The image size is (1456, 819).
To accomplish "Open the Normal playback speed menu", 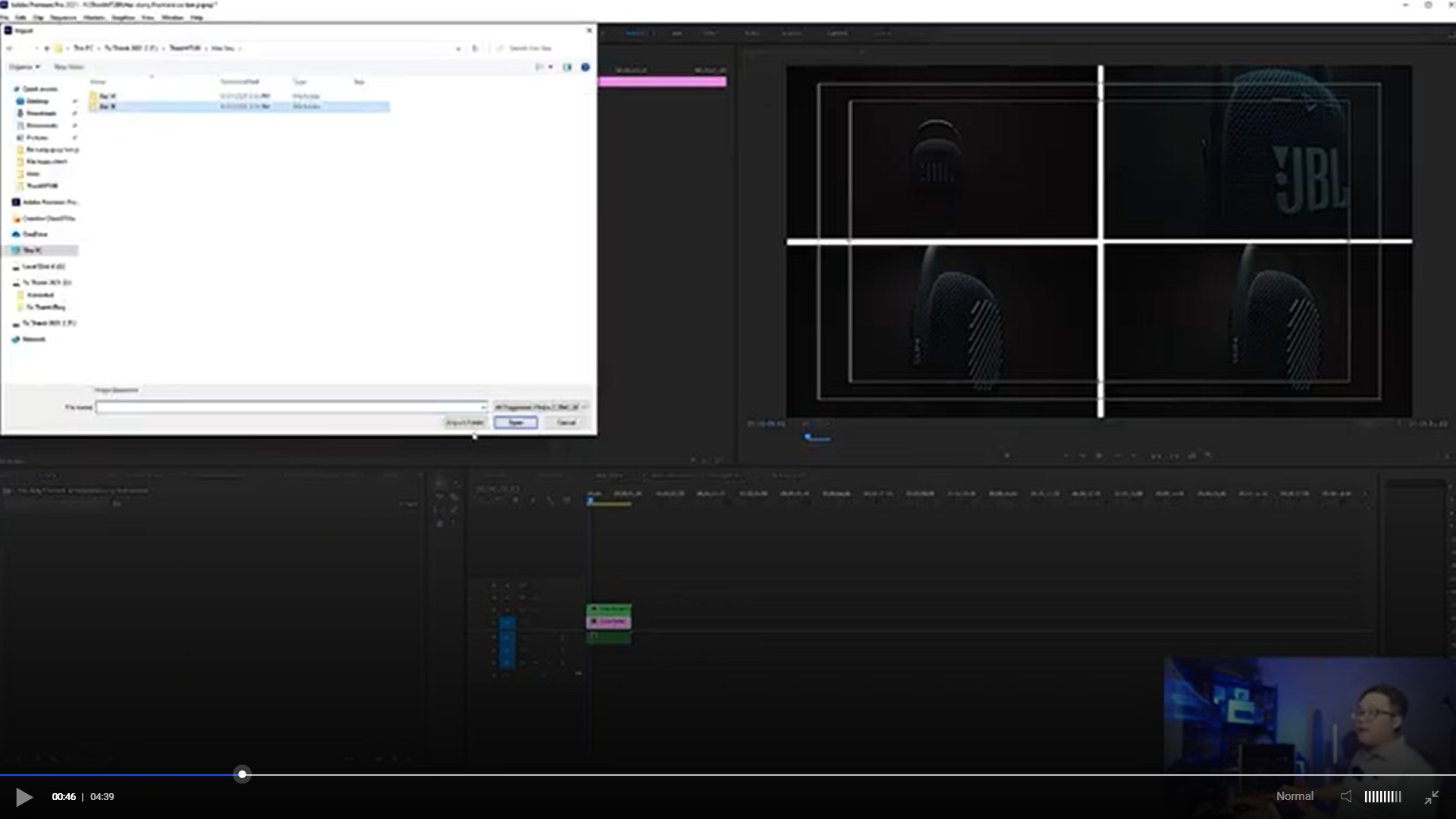I will tap(1294, 796).
